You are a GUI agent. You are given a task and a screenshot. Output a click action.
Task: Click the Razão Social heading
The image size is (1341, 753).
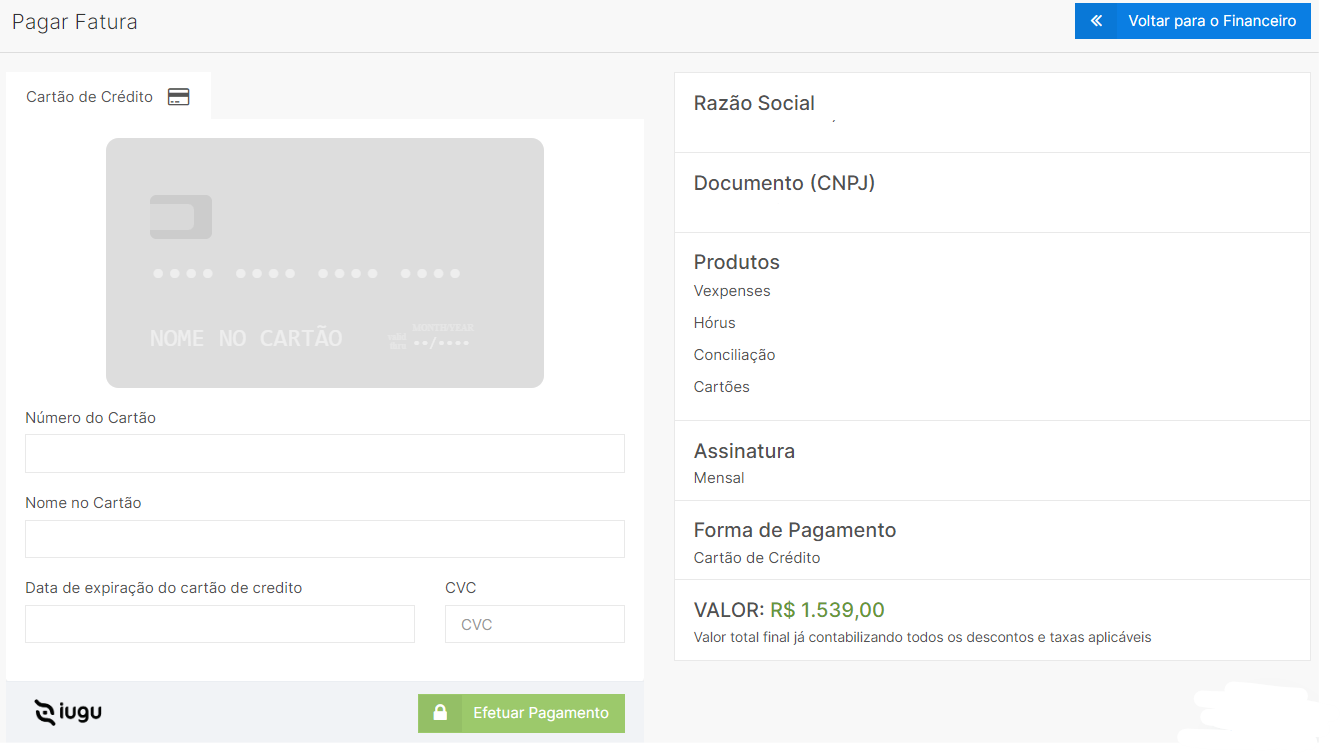tap(754, 103)
